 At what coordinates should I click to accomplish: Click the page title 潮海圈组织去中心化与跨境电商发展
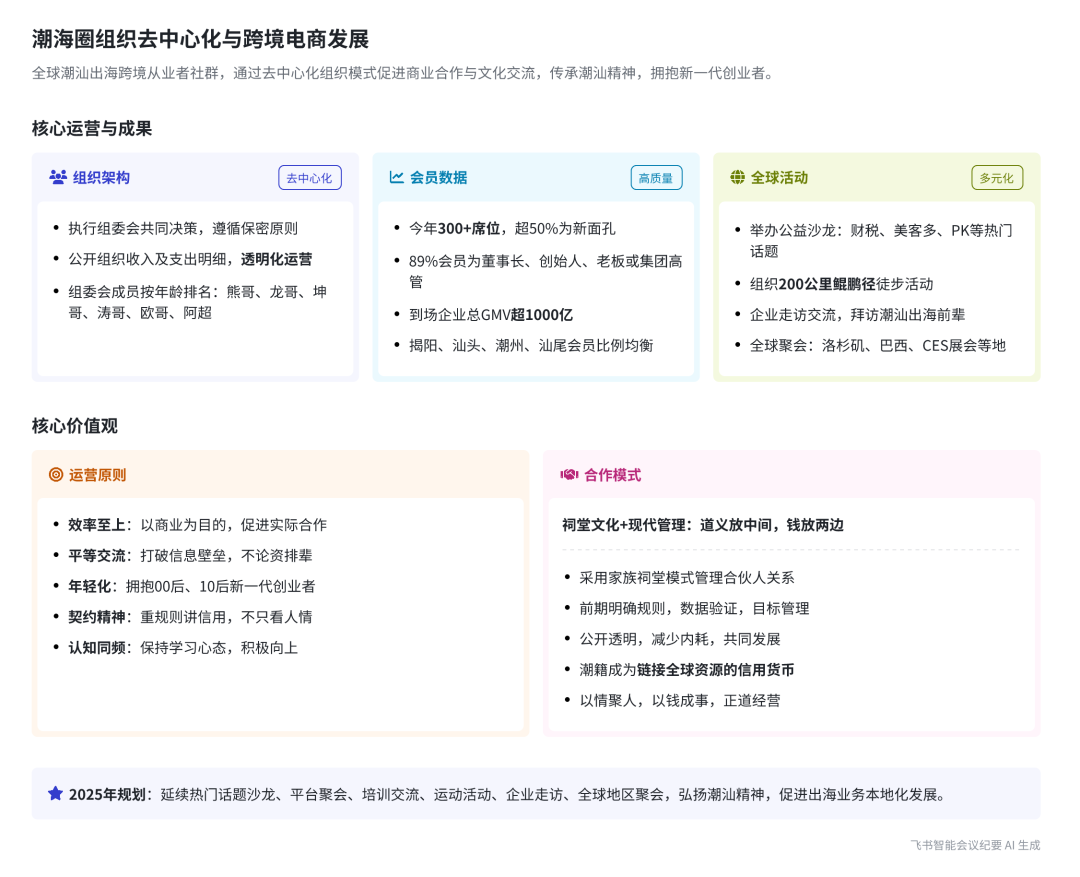(200, 39)
